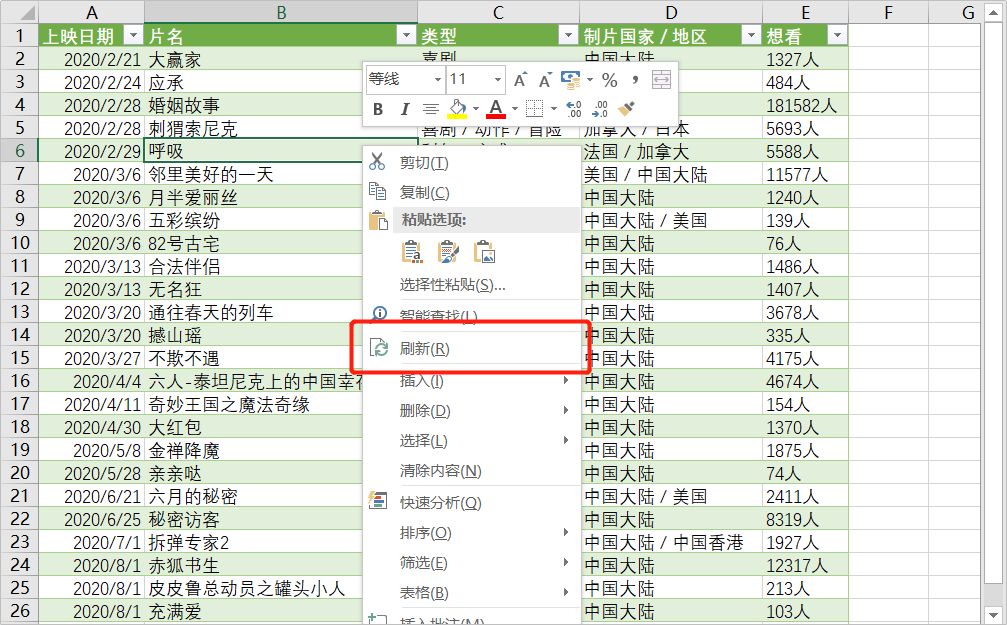The height and width of the screenshot is (625, 1007).
Task: Click the borders icon in mini toolbar
Action: tap(534, 109)
